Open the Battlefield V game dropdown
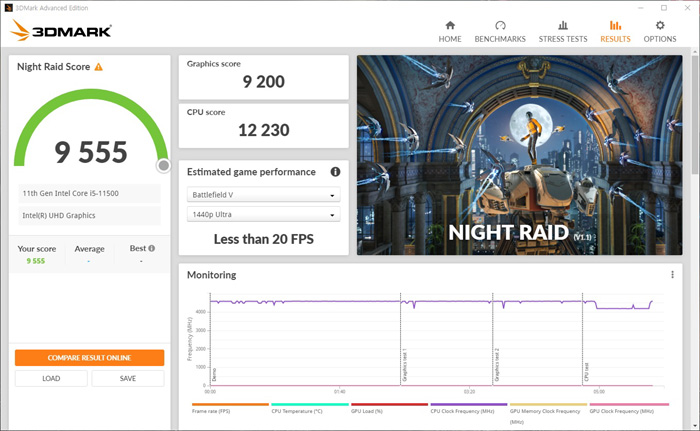The image size is (700, 431). [263, 195]
